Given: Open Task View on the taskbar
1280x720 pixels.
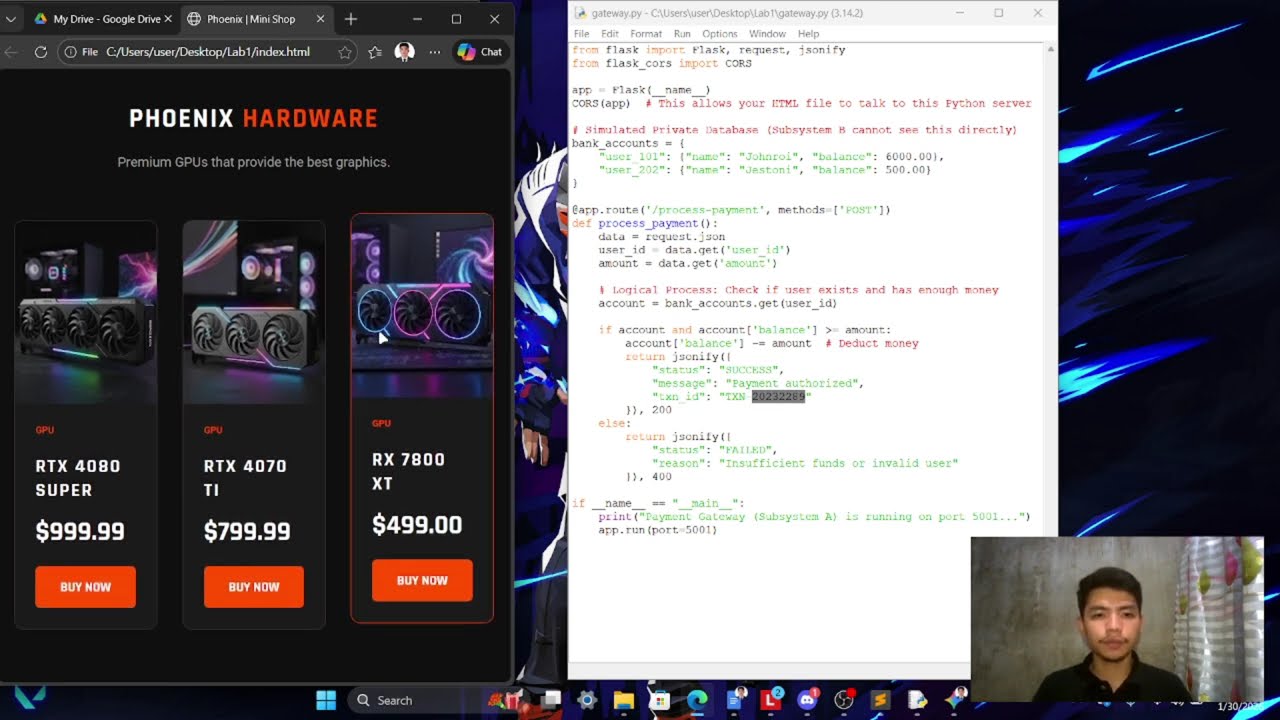Looking at the screenshot, I should tap(552, 700).
